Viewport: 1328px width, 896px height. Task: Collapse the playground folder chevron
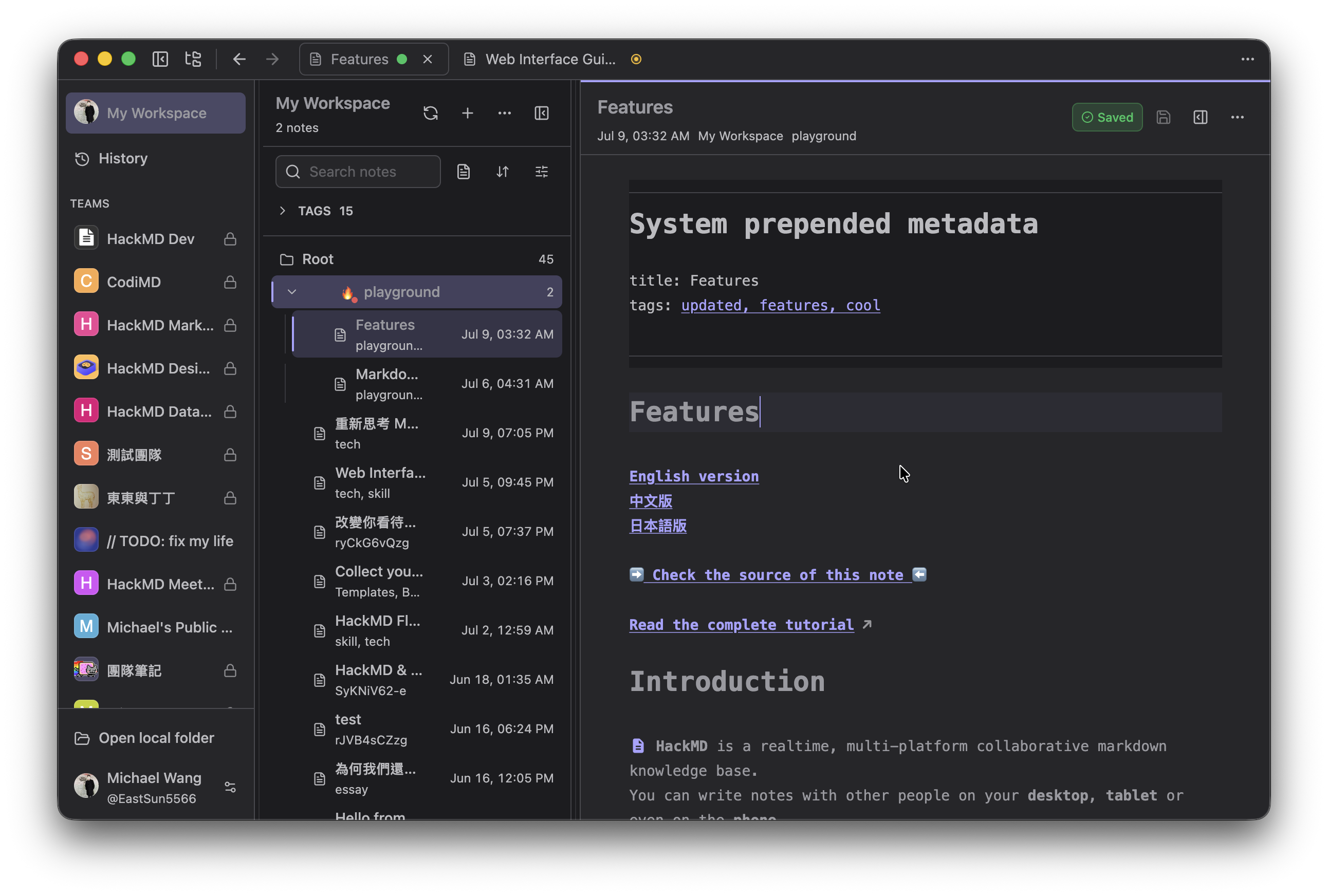point(292,292)
